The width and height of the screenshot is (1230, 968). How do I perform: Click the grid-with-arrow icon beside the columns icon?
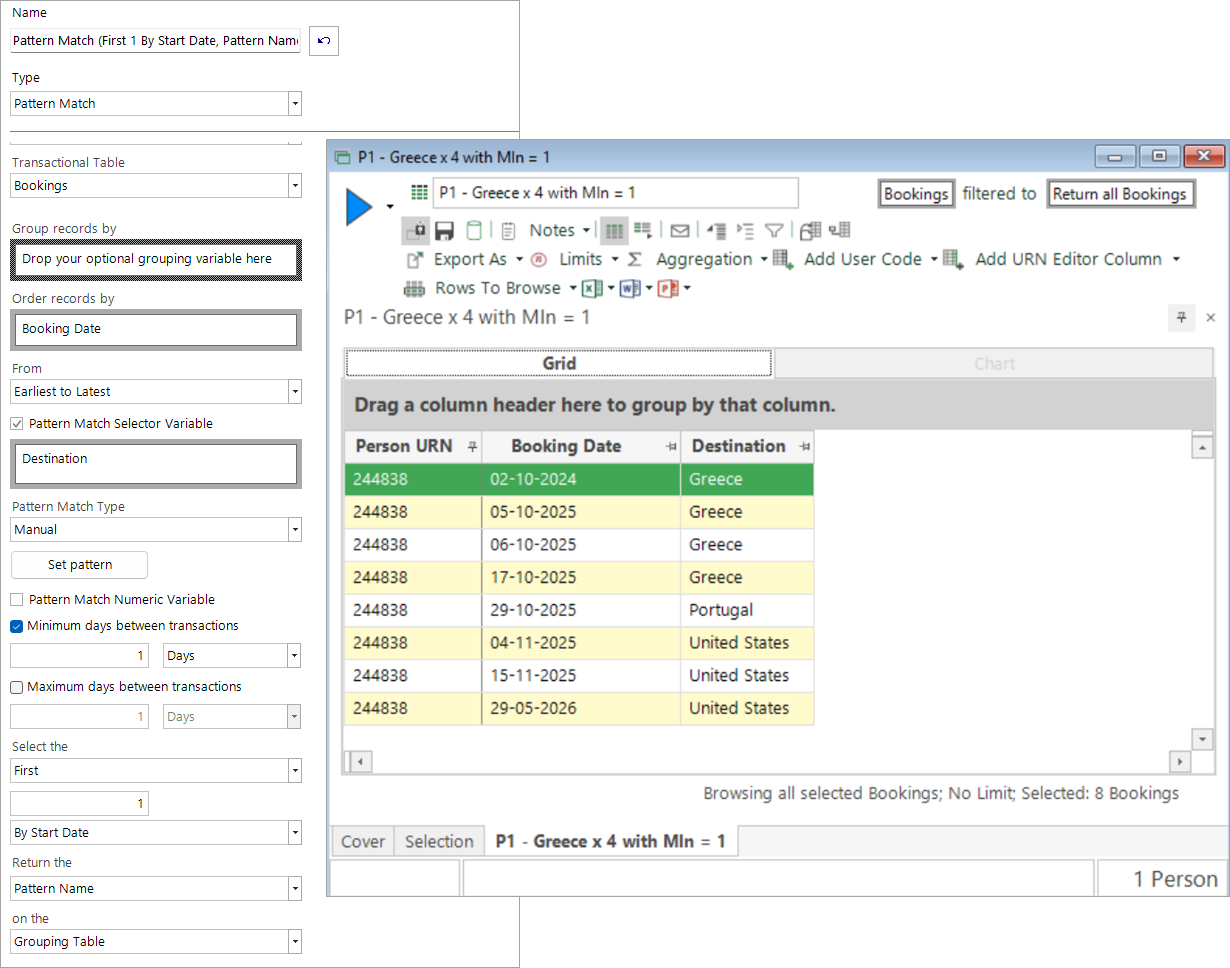(643, 231)
